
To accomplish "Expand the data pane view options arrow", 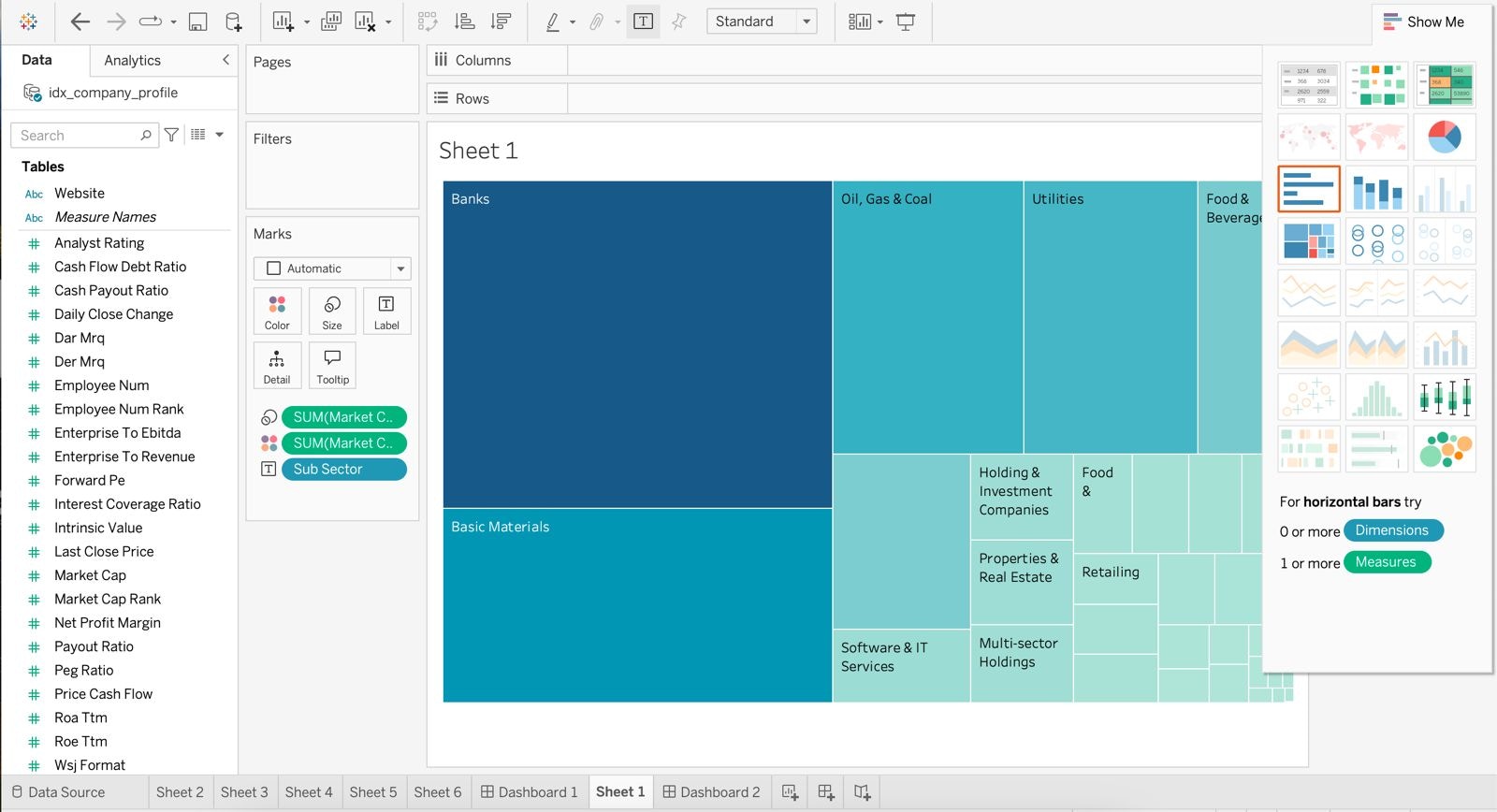I will click(x=220, y=135).
